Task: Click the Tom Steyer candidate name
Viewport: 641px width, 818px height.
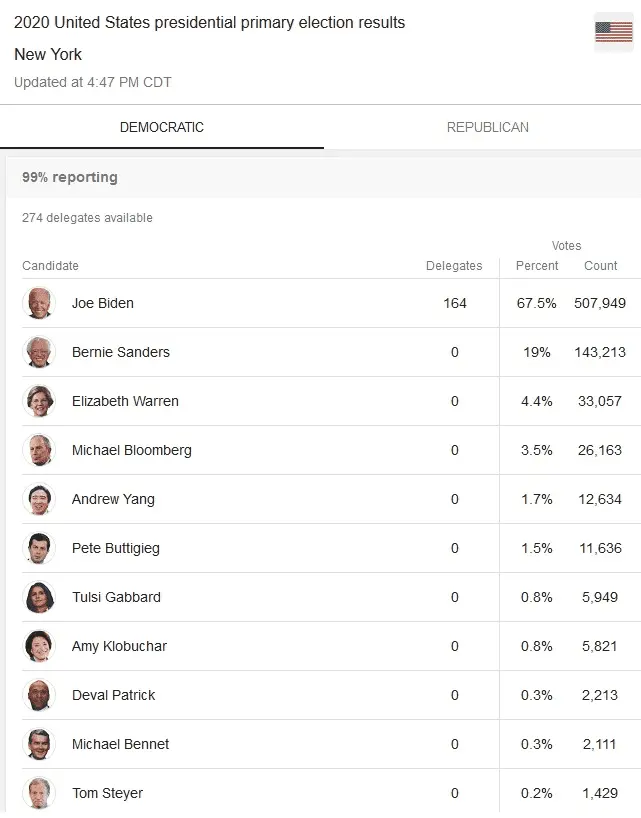Action: click(x=107, y=793)
